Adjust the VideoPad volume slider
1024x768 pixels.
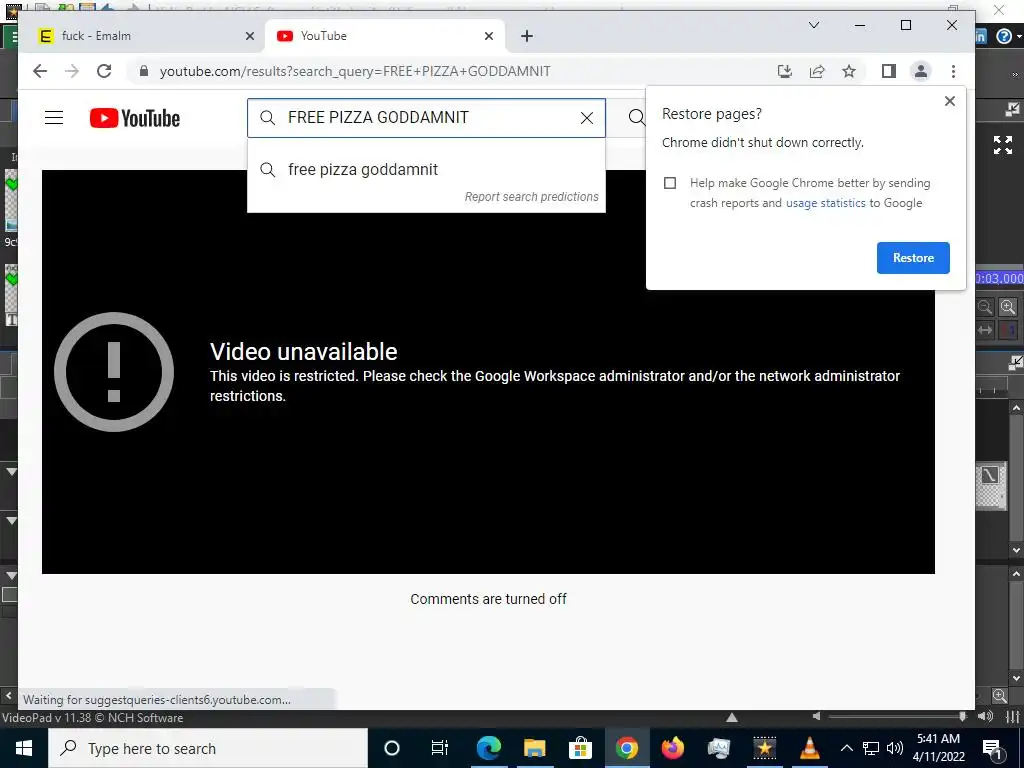point(894,716)
